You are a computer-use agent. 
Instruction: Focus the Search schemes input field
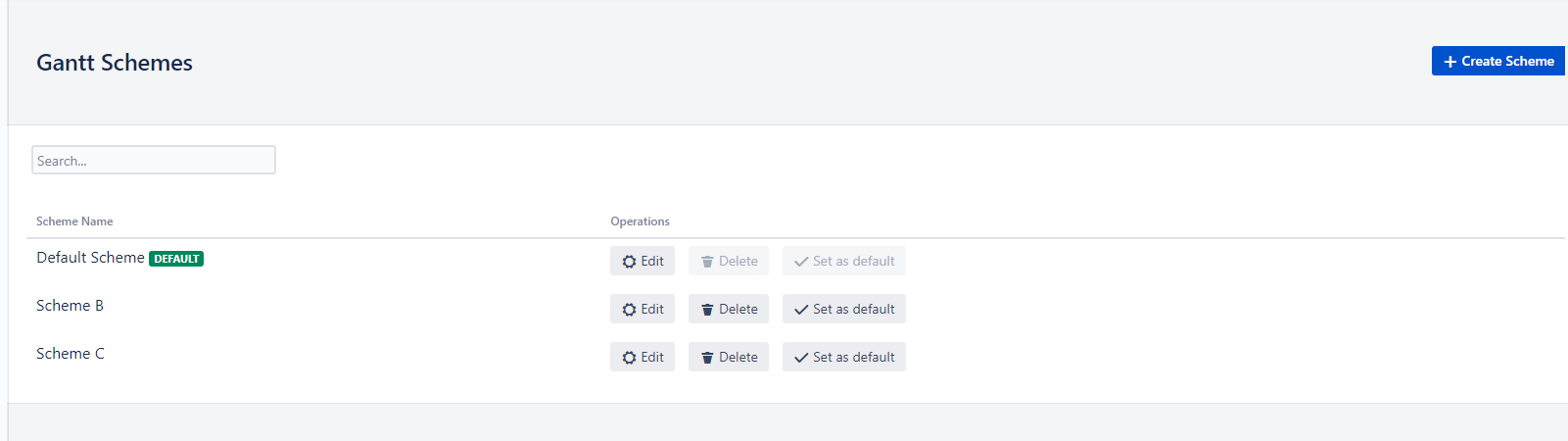(x=154, y=161)
